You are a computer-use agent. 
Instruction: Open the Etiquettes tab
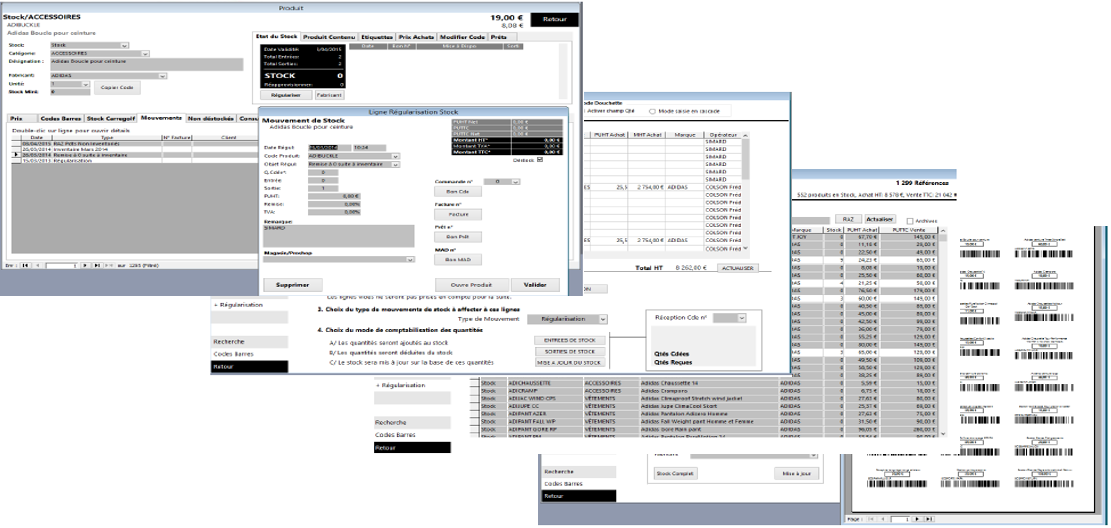[x=377, y=36]
